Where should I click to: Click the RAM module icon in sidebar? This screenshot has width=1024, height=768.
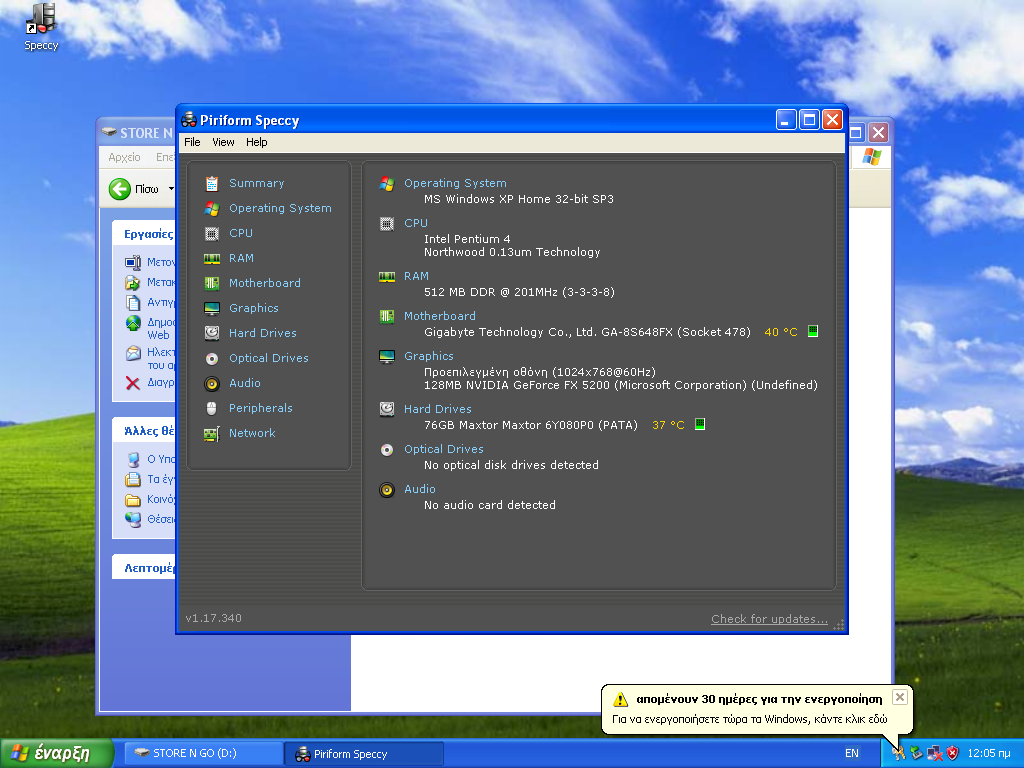coord(212,259)
